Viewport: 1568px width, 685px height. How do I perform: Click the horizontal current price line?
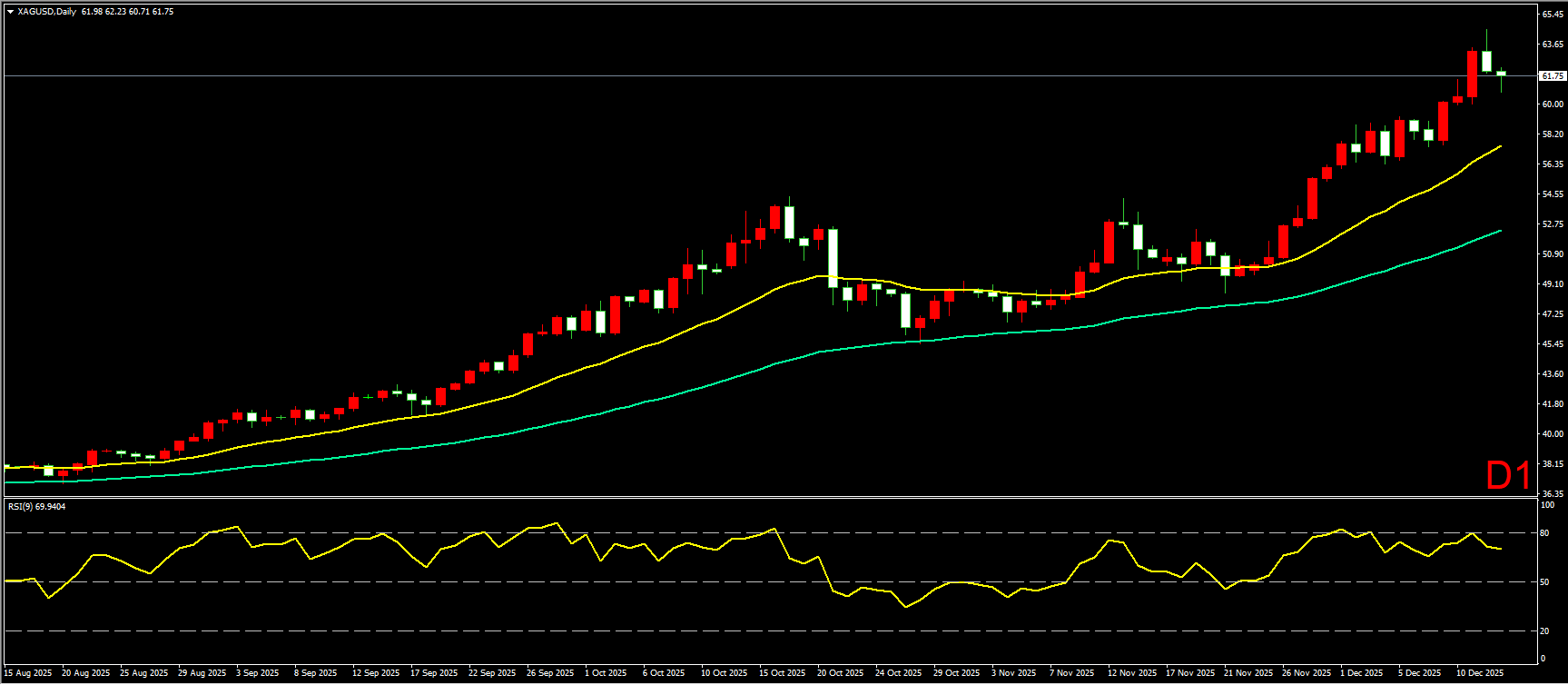click(x=726, y=75)
